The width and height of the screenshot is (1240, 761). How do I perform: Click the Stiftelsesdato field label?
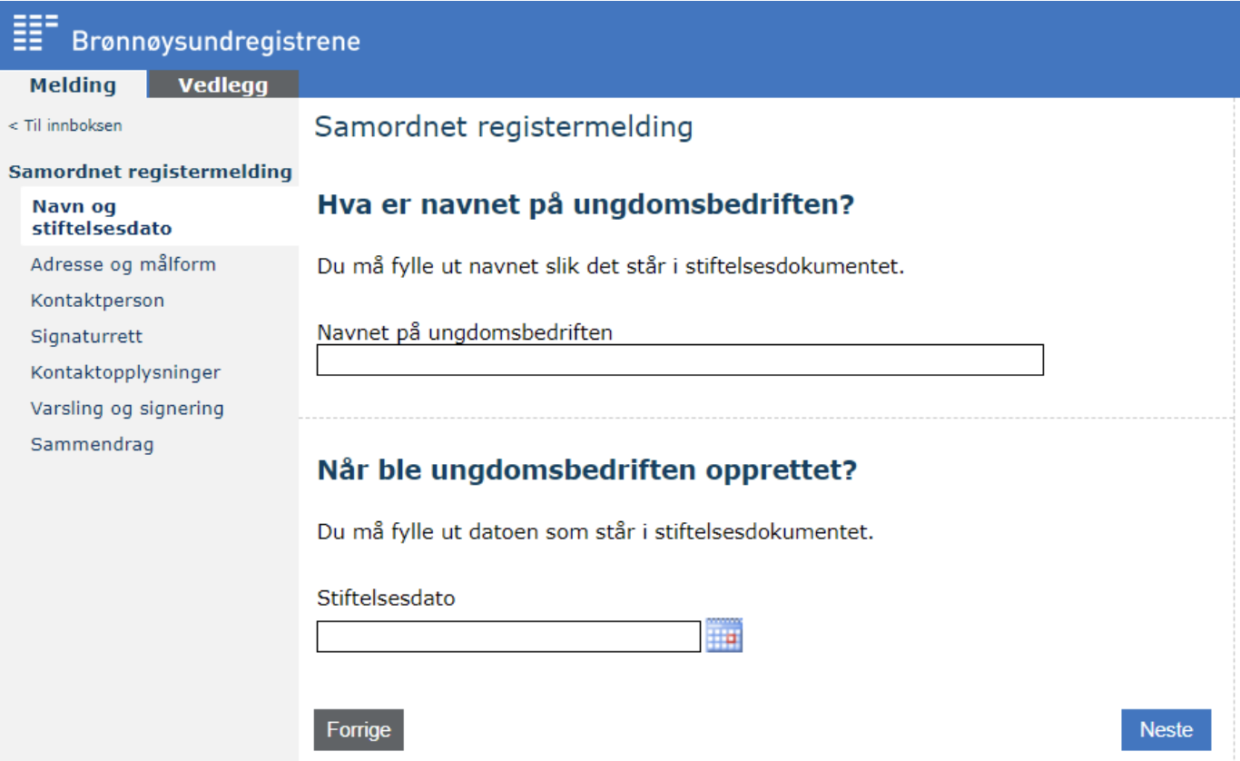[386, 599]
